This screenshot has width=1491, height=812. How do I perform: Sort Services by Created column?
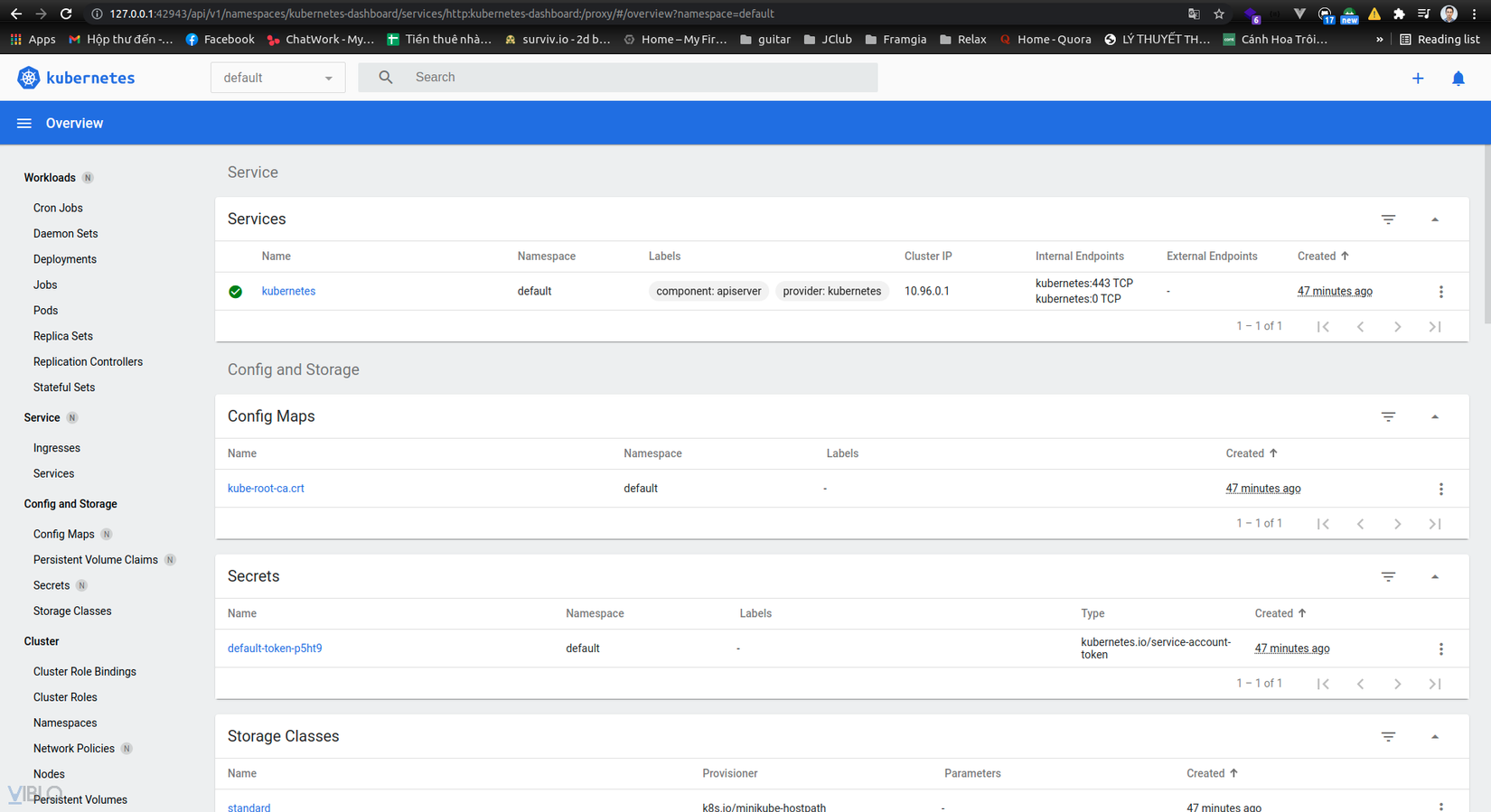coord(1323,257)
